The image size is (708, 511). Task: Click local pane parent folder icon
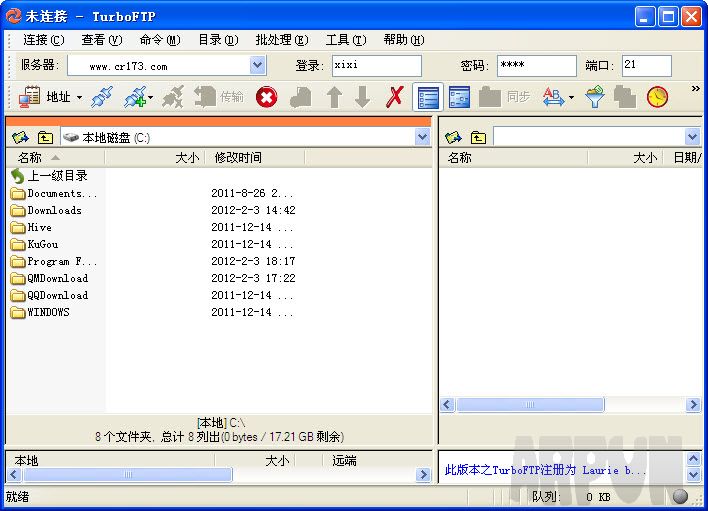(45, 137)
